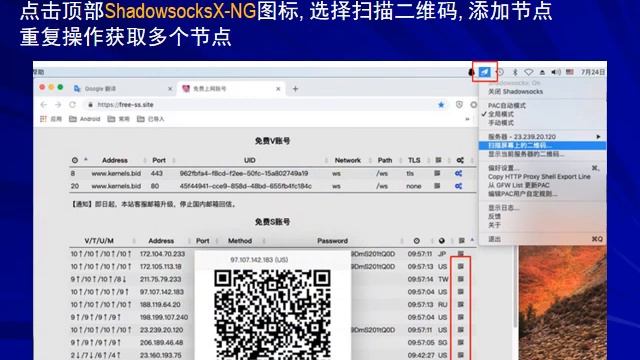The height and width of the screenshot is (360, 640).
Task: Select 关于 in the menu
Action: [494, 225]
